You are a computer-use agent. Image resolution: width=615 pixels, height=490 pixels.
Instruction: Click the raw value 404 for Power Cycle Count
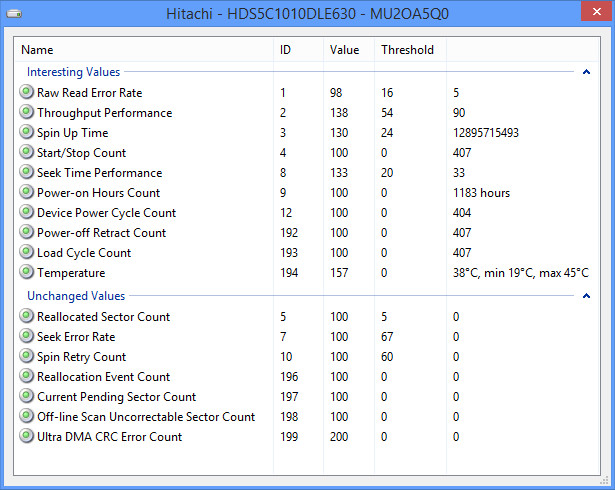pos(462,213)
